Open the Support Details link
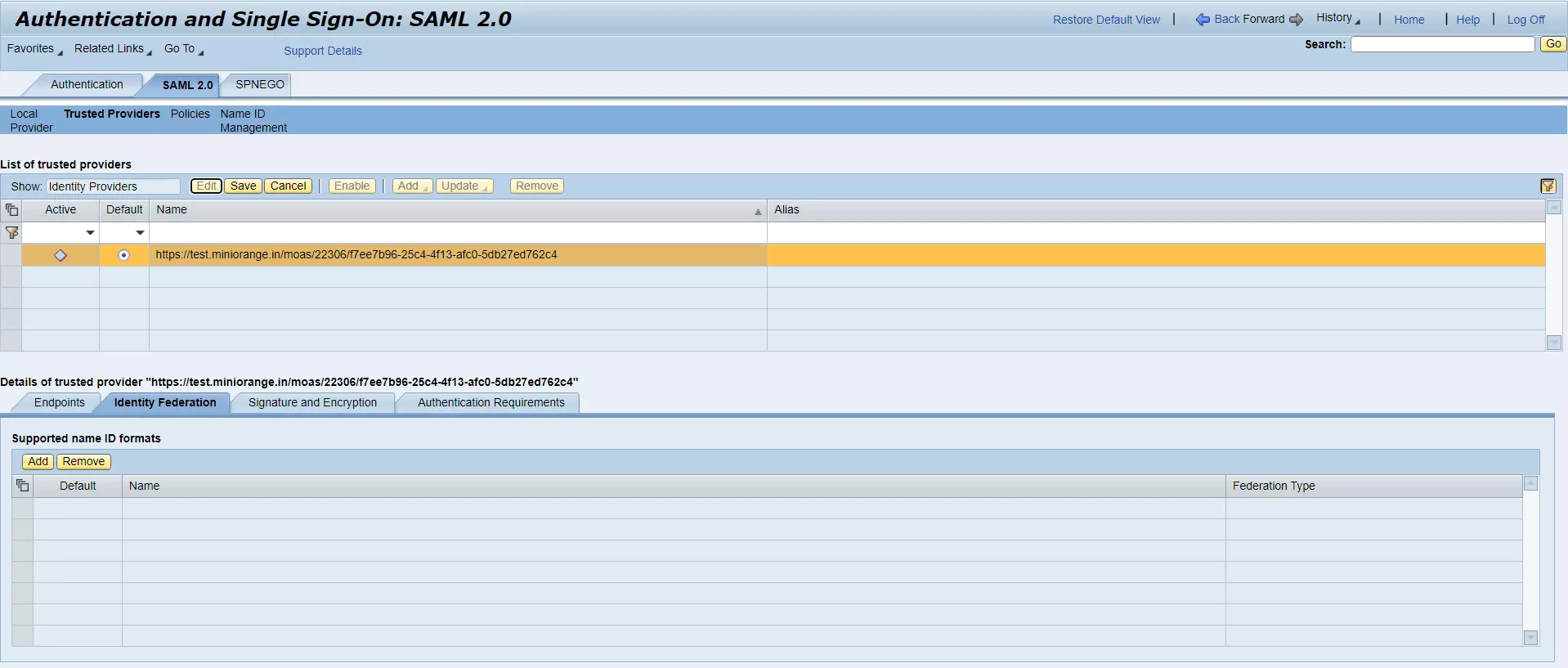Screen dimensions: 1568x668 click(323, 51)
